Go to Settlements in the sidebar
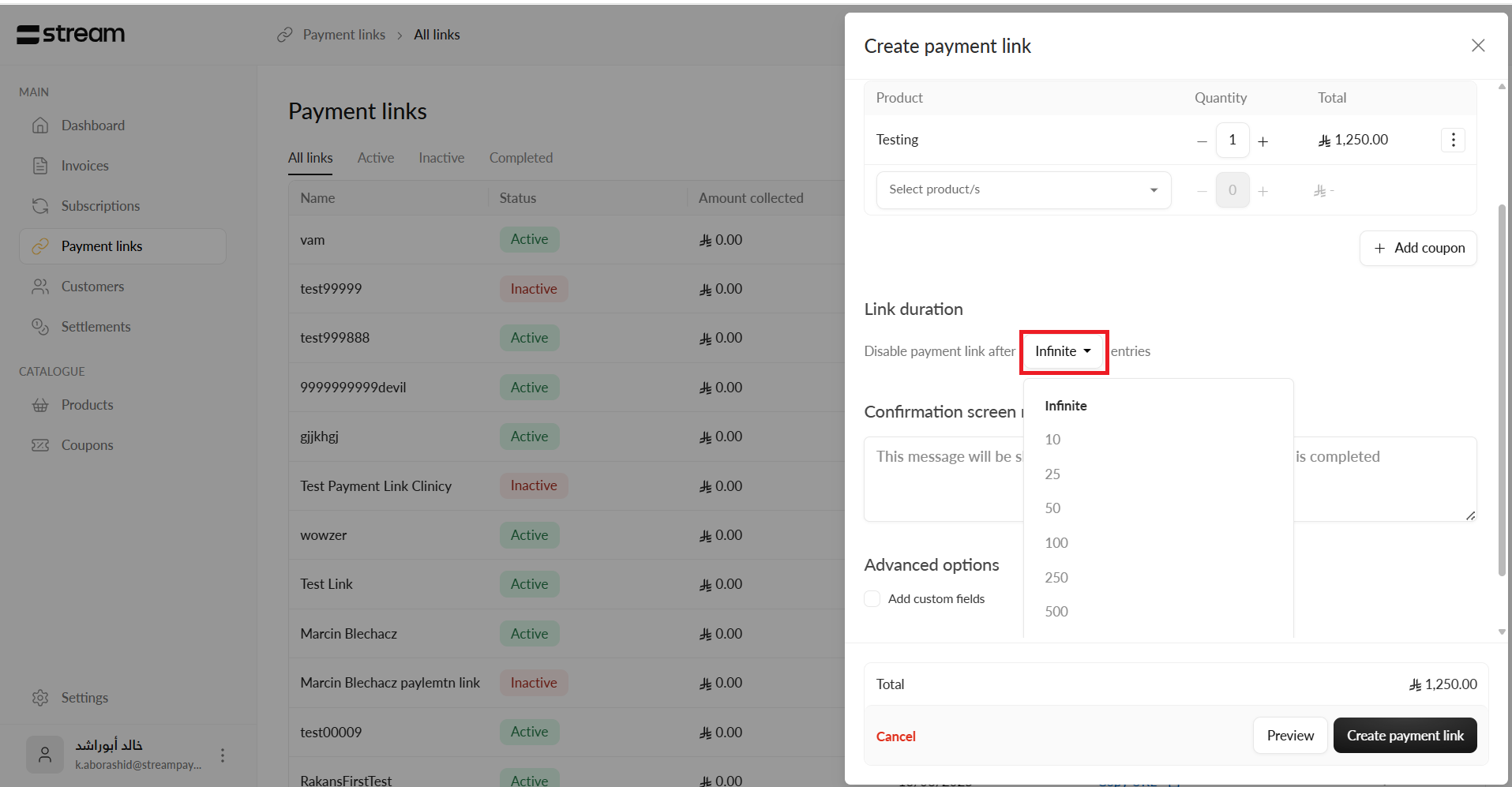This screenshot has width=1512, height=787. coord(96,327)
